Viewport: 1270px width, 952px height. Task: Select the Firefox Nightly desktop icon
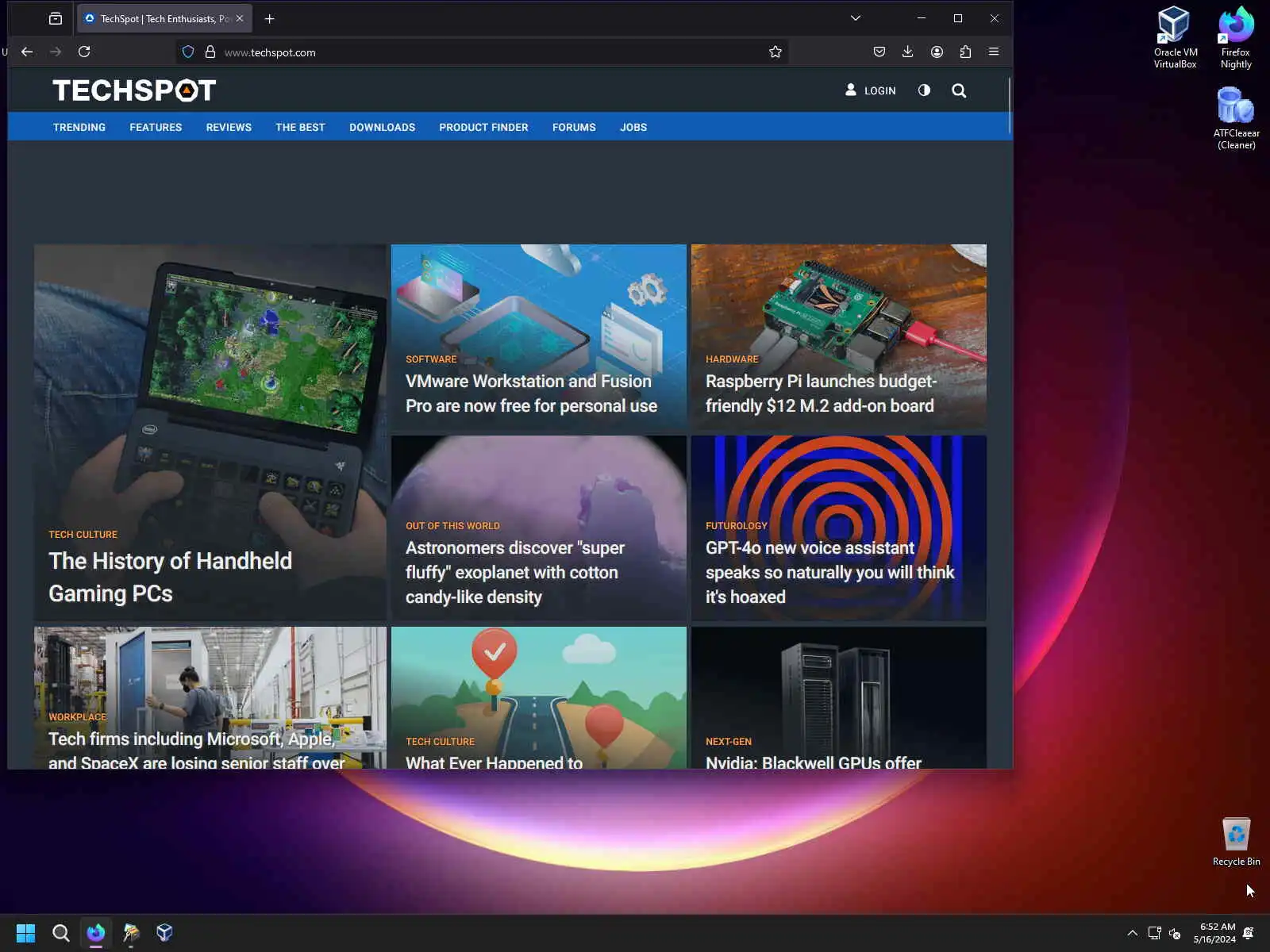point(1236,37)
